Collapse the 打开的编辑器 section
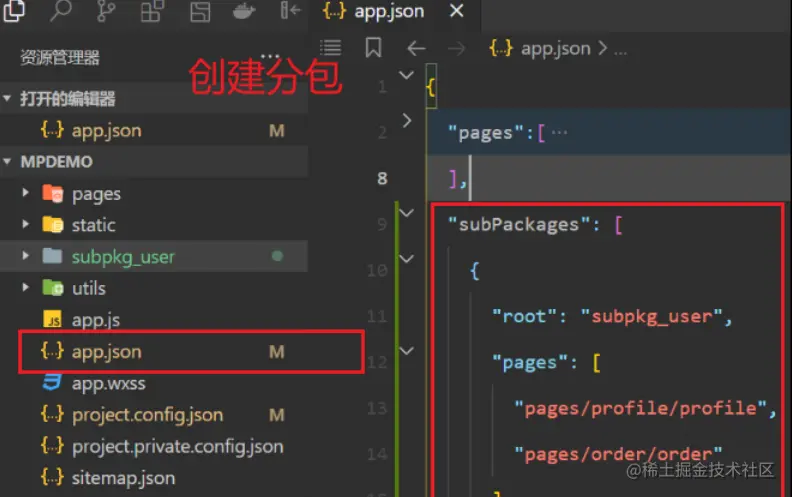The height and width of the screenshot is (497, 792). point(7,98)
